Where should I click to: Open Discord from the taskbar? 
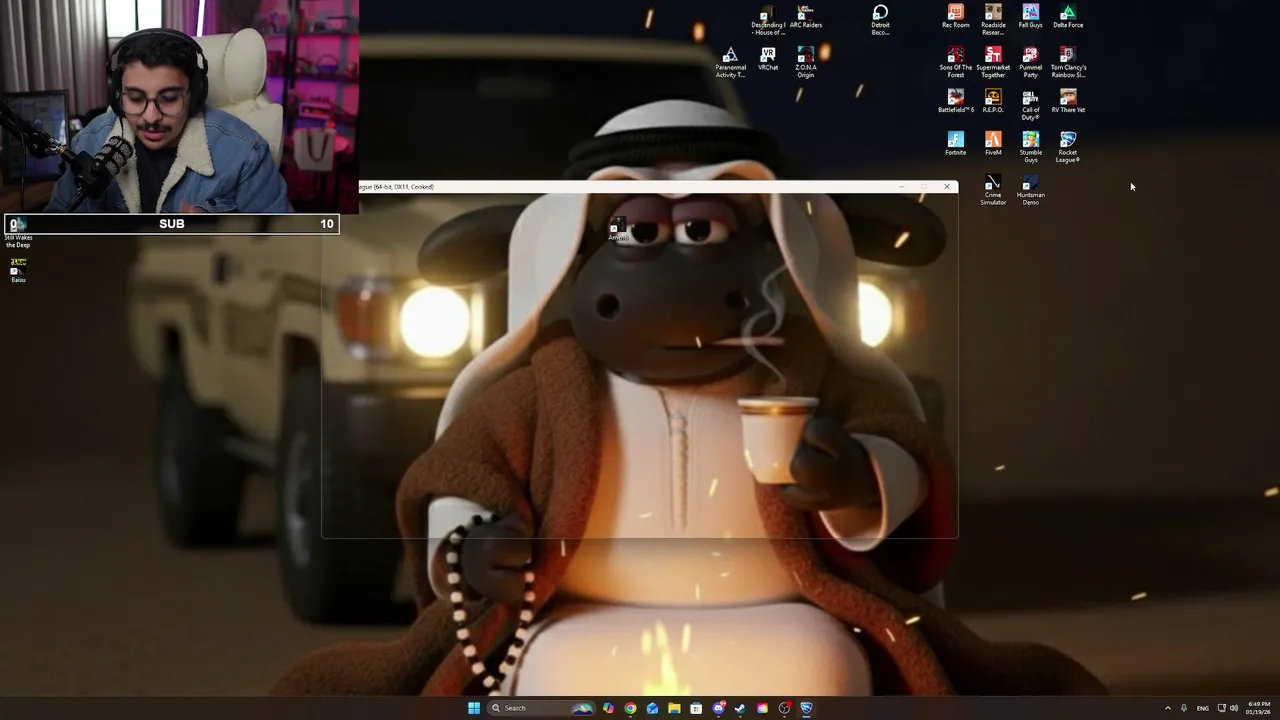[718, 708]
